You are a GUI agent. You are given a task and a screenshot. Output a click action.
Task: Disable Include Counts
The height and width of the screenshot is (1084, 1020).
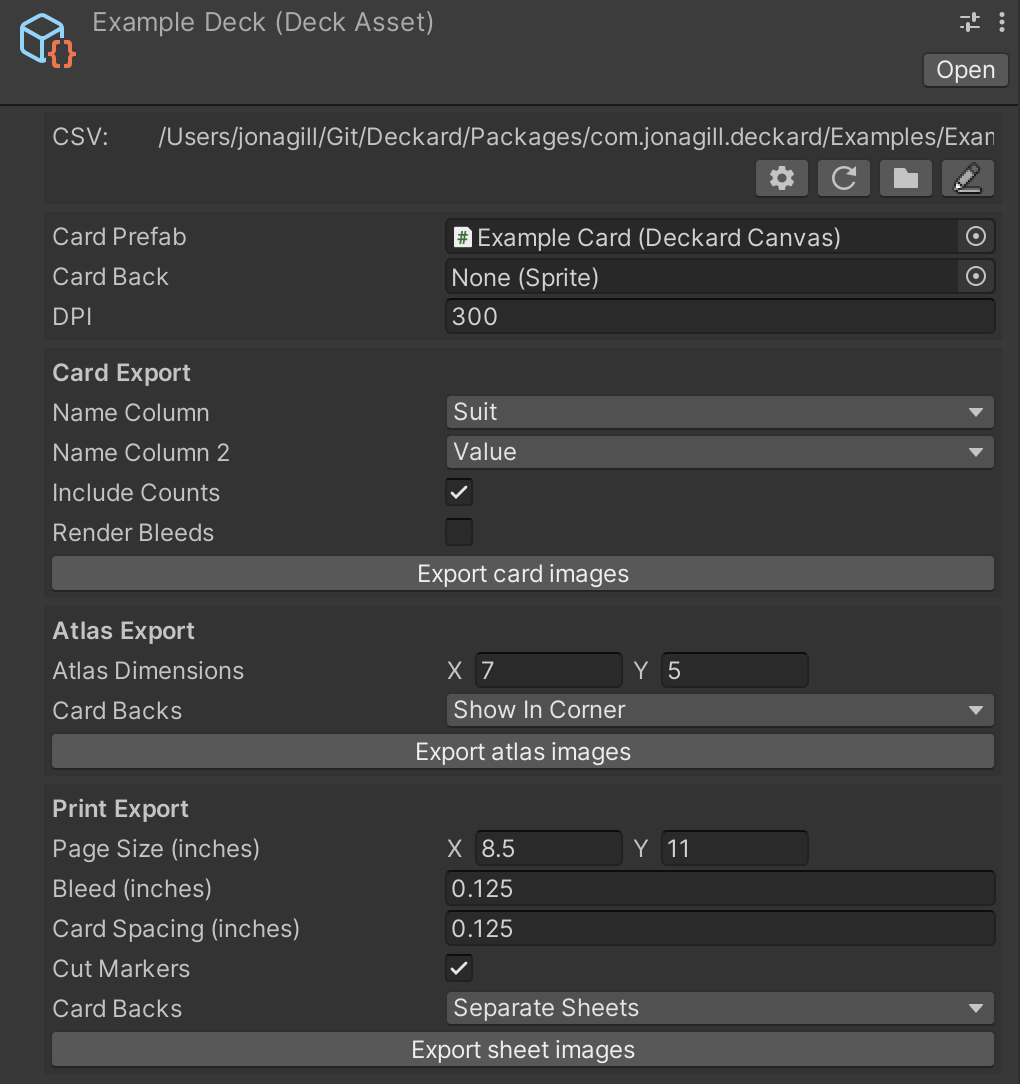pos(459,492)
